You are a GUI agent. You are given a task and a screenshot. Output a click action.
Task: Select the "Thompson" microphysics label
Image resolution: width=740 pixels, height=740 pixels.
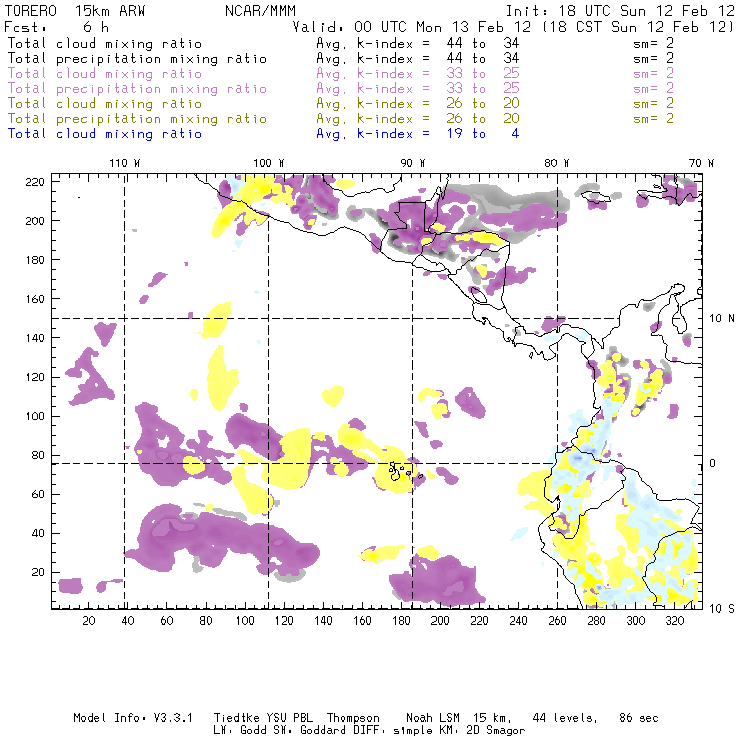point(353,719)
